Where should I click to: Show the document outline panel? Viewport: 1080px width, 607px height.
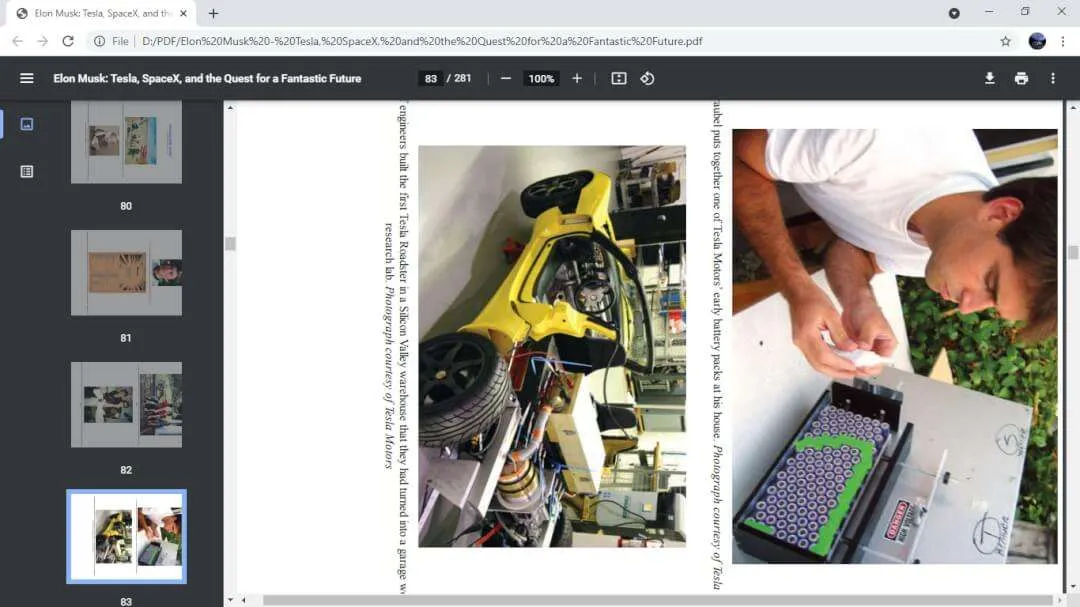coord(27,172)
